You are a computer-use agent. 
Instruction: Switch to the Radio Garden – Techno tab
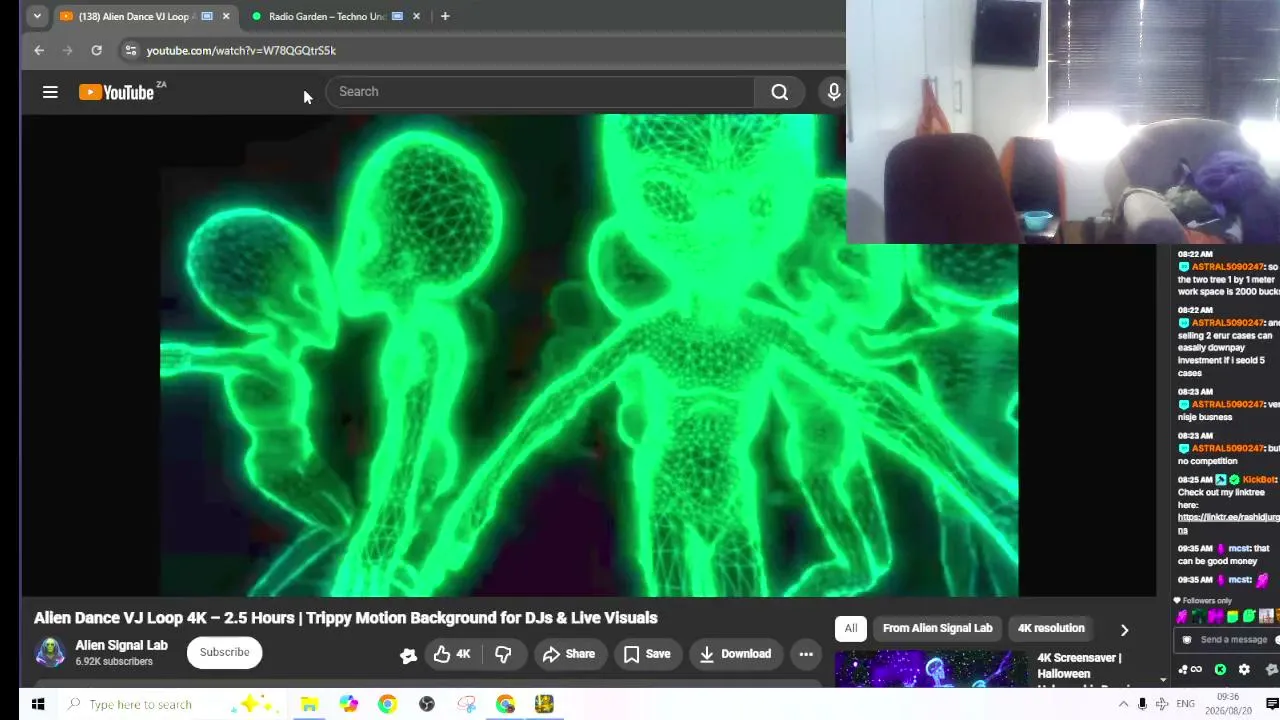335,16
